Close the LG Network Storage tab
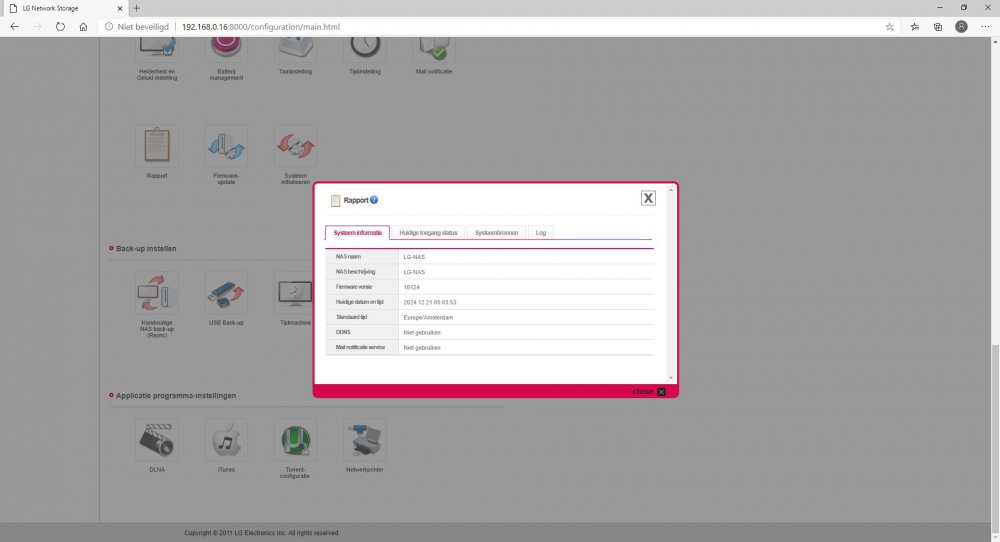The height and width of the screenshot is (542, 1000). point(120,8)
